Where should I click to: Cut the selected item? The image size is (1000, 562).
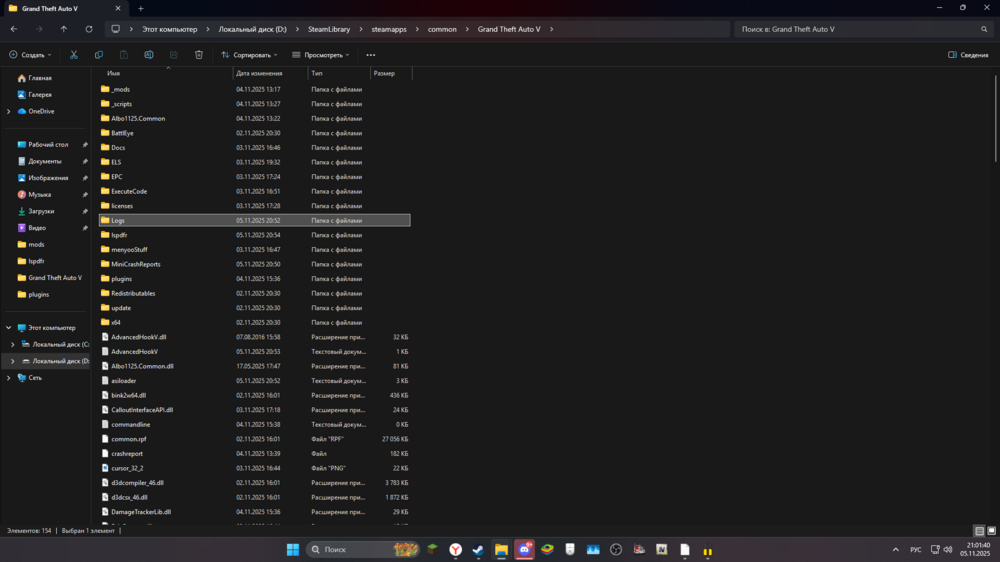click(74, 55)
